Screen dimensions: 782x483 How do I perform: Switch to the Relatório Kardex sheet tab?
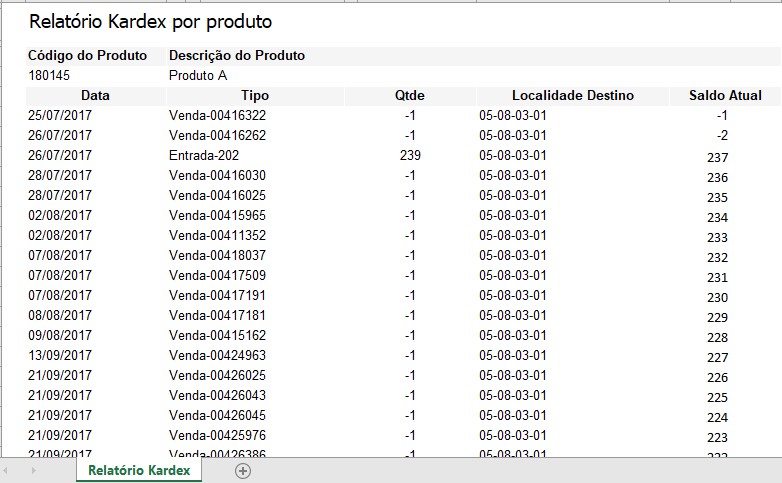(139, 470)
